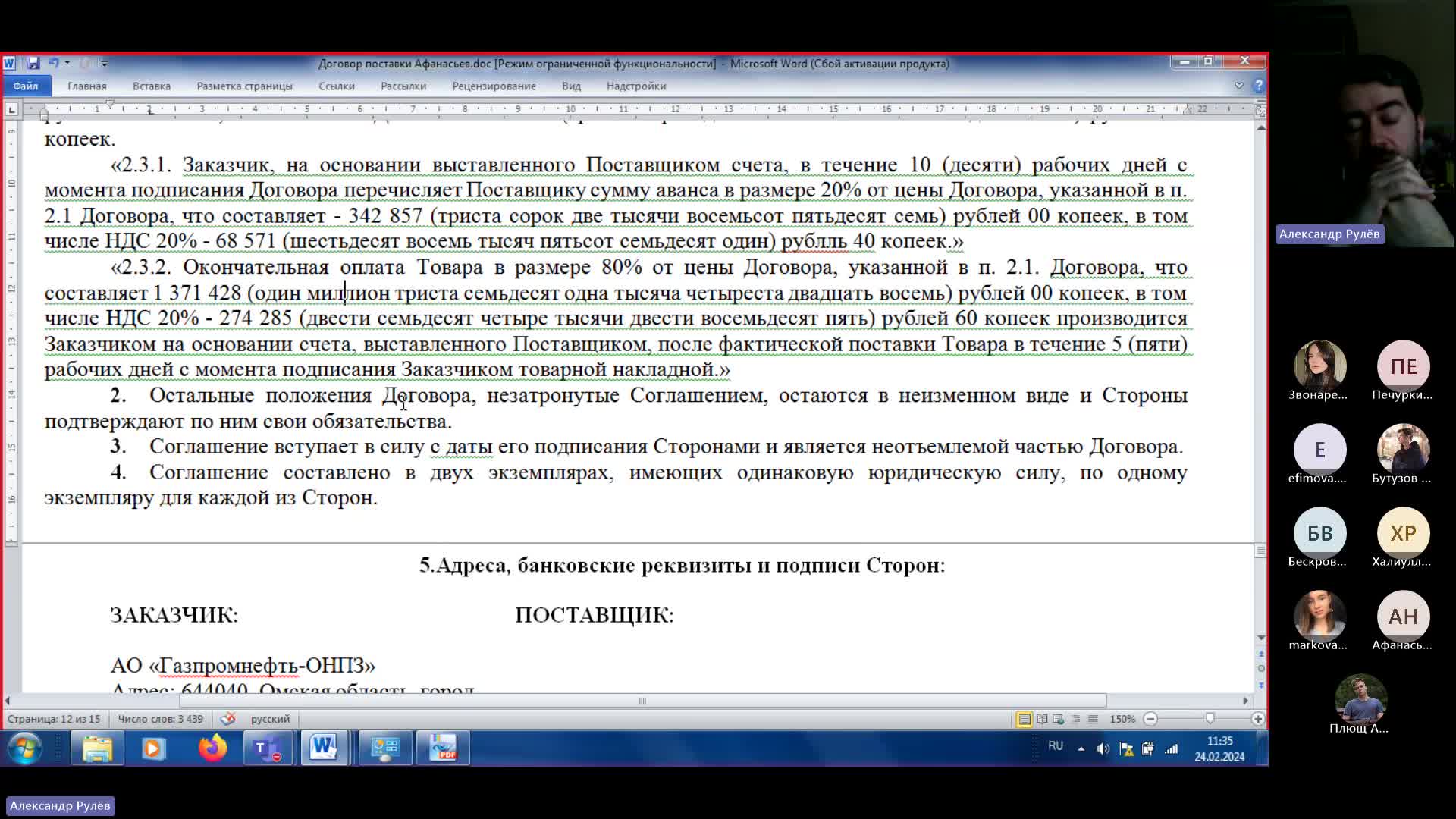Click the Redo icon in Quick Access toolbar

click(x=85, y=63)
